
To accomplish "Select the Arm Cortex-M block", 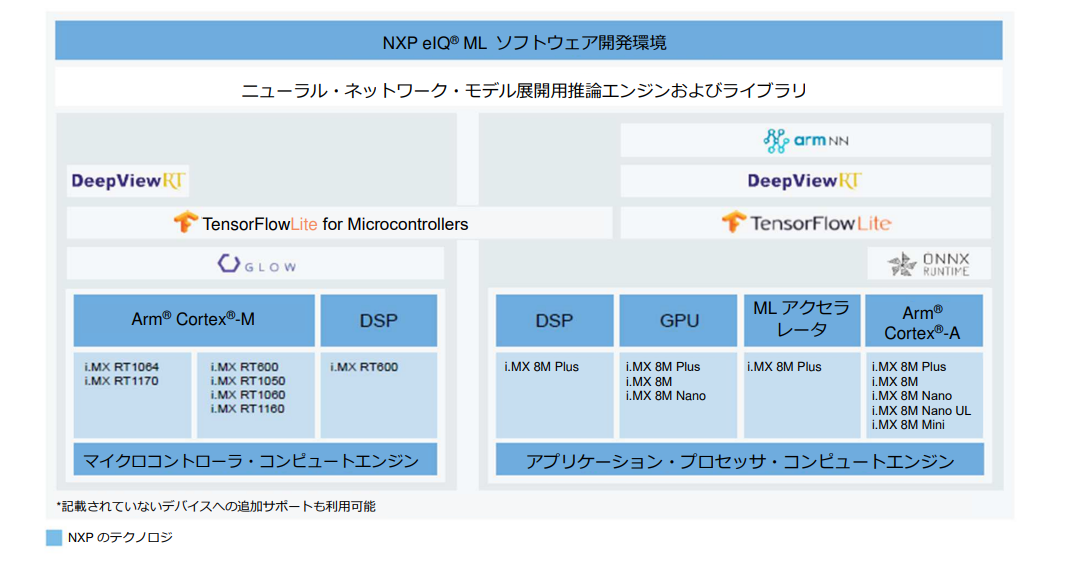I will pos(193,320).
